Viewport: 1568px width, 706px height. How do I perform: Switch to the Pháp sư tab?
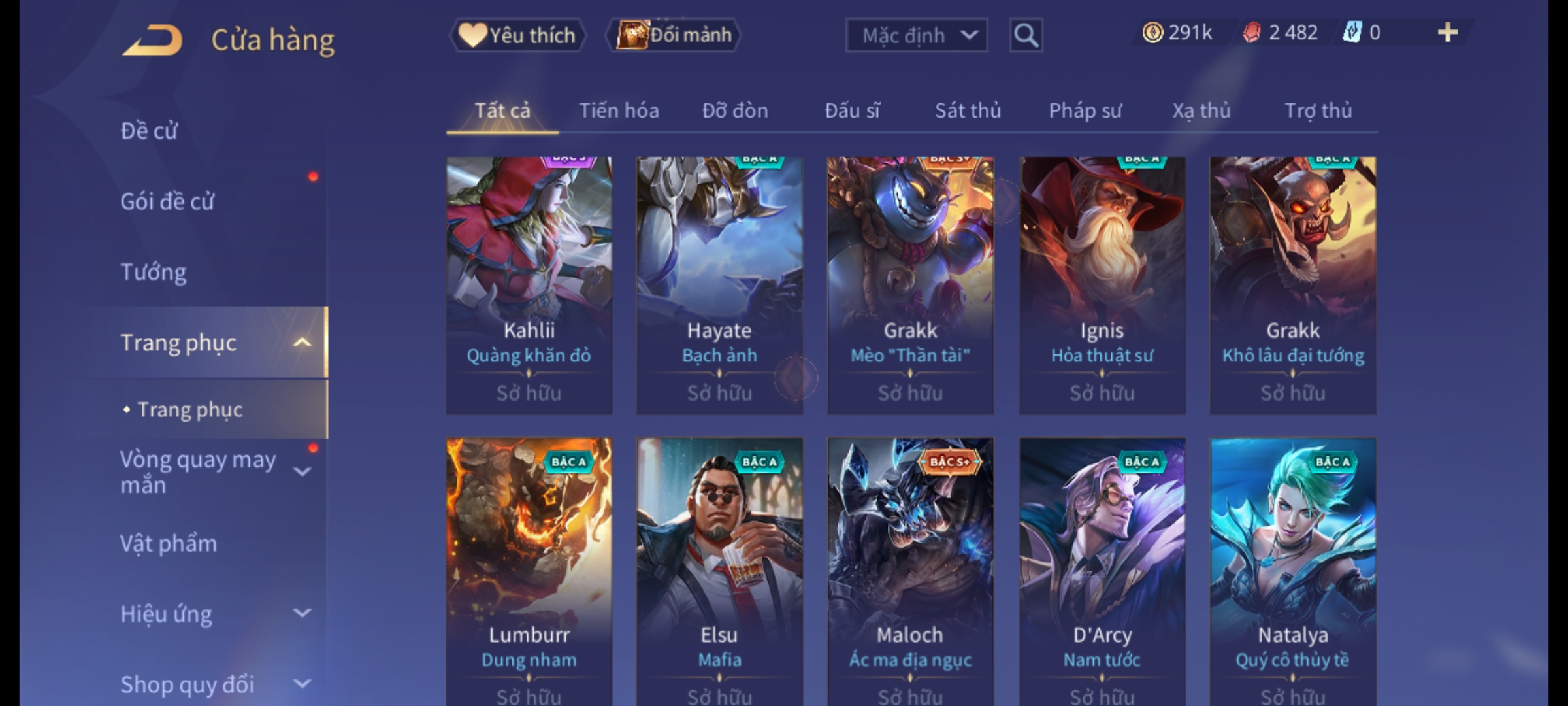point(1085,110)
